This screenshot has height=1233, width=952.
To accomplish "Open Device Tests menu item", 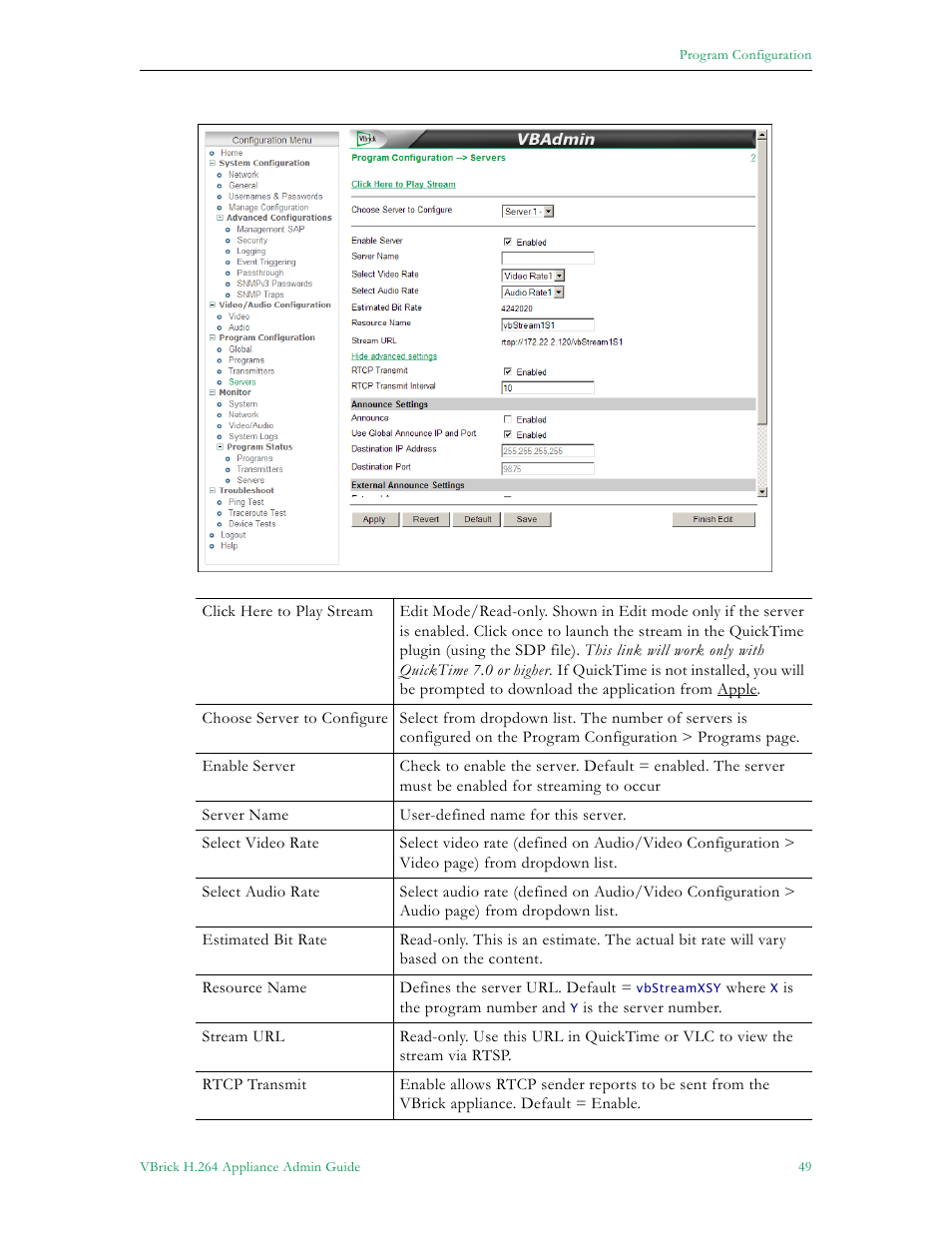I will tap(251, 524).
